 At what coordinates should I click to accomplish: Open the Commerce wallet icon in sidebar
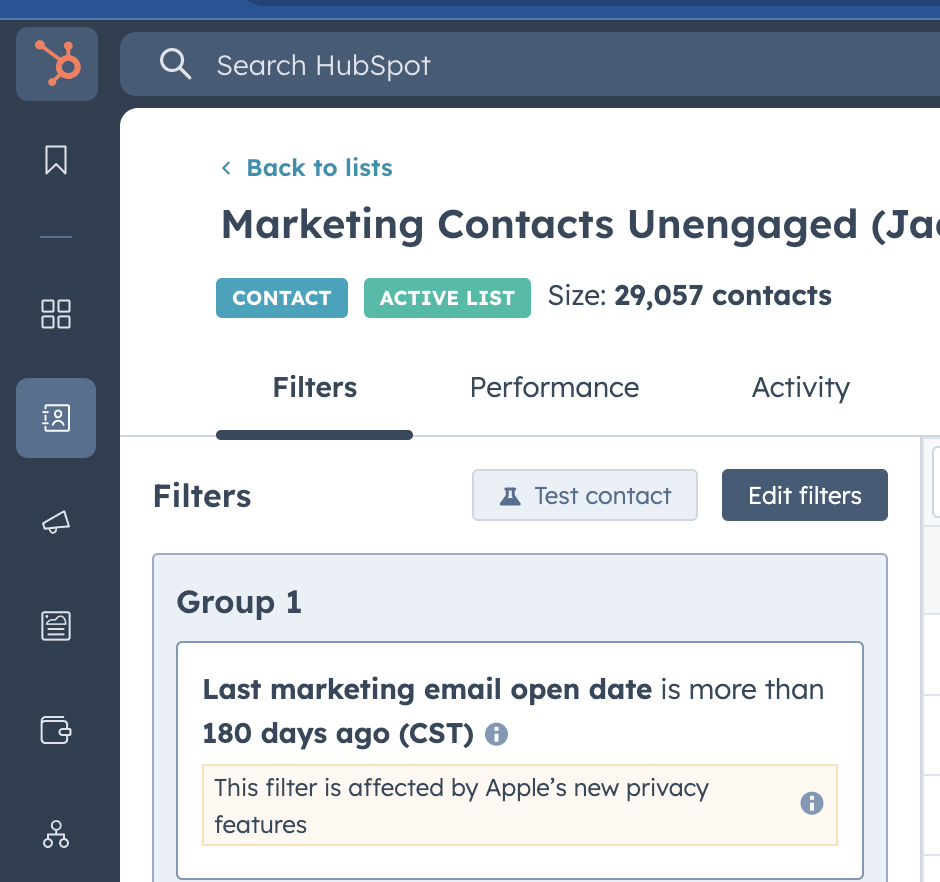point(56,731)
